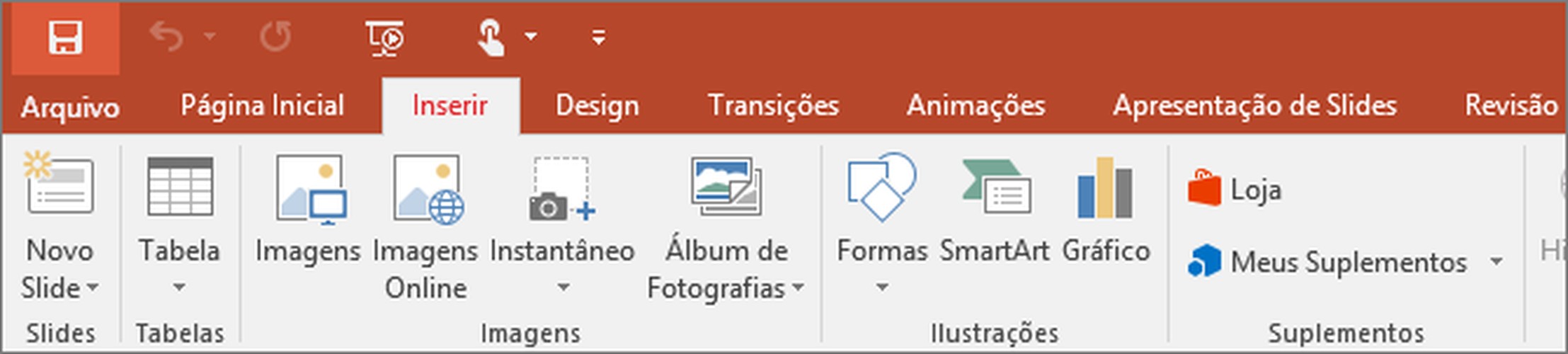Image resolution: width=1568 pixels, height=354 pixels.
Task: Click the Instantâneo screenshot icon
Action: coord(562,189)
